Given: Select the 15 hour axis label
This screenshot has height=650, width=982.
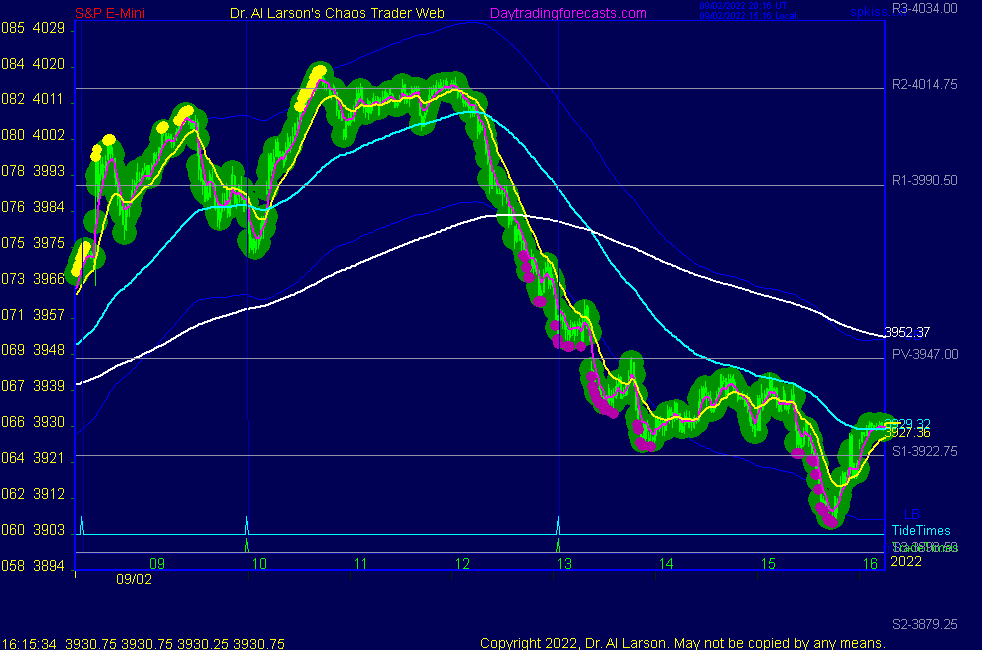Looking at the screenshot, I should point(768,564).
